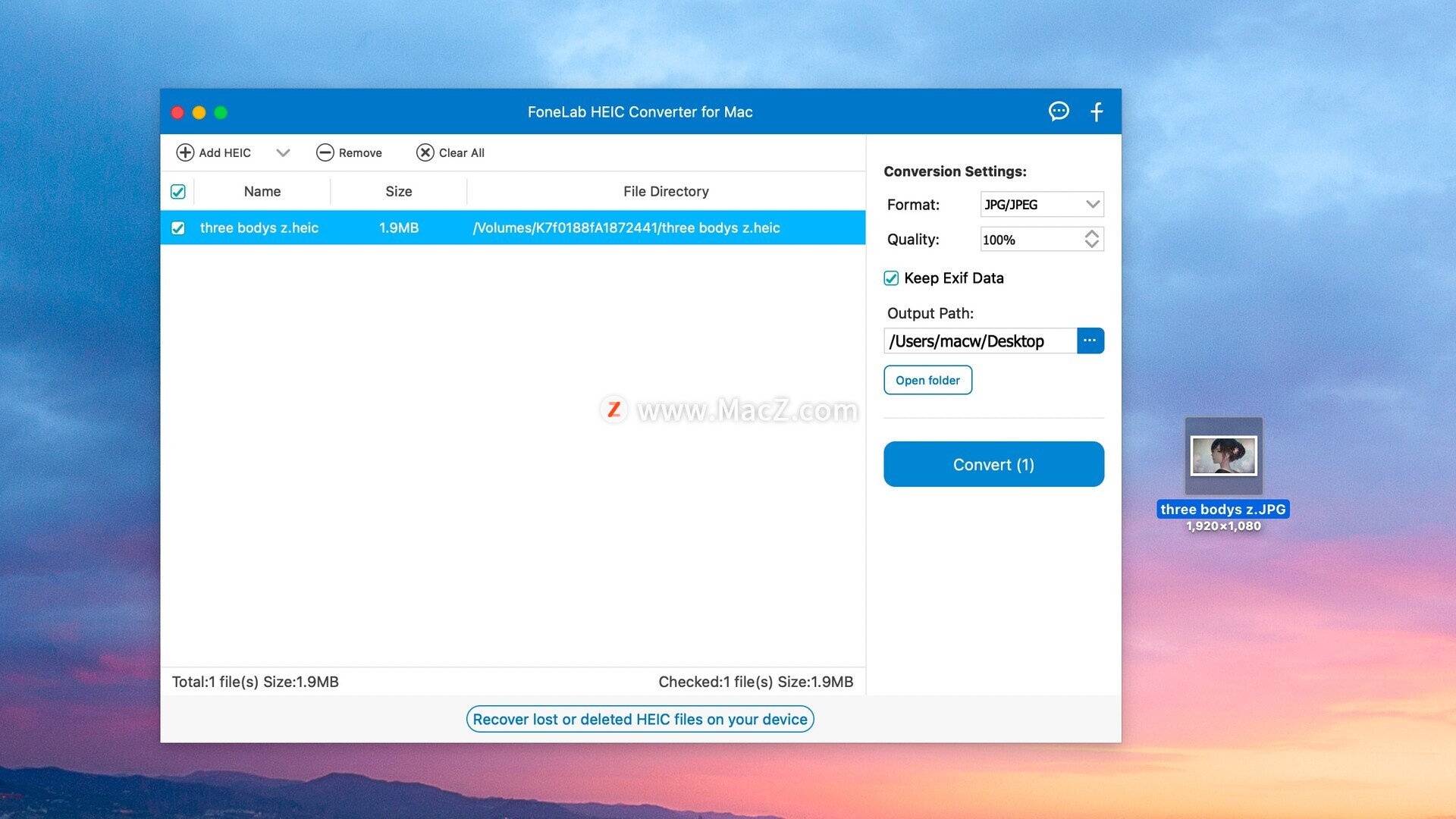Expand the Add HEIC dropdown arrow

pos(283,152)
